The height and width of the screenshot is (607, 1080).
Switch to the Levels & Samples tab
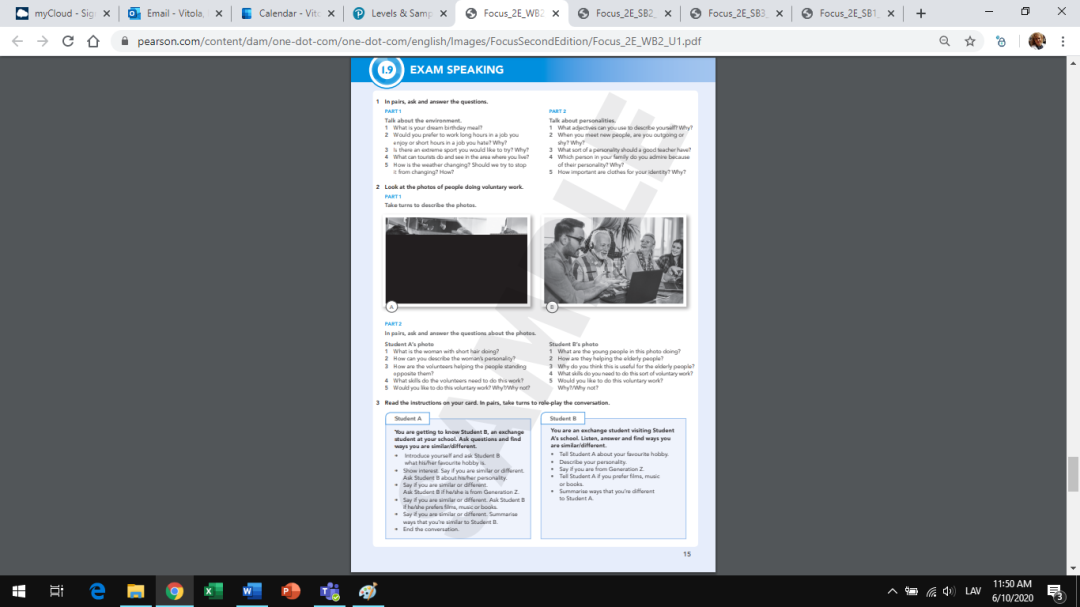click(x=399, y=13)
